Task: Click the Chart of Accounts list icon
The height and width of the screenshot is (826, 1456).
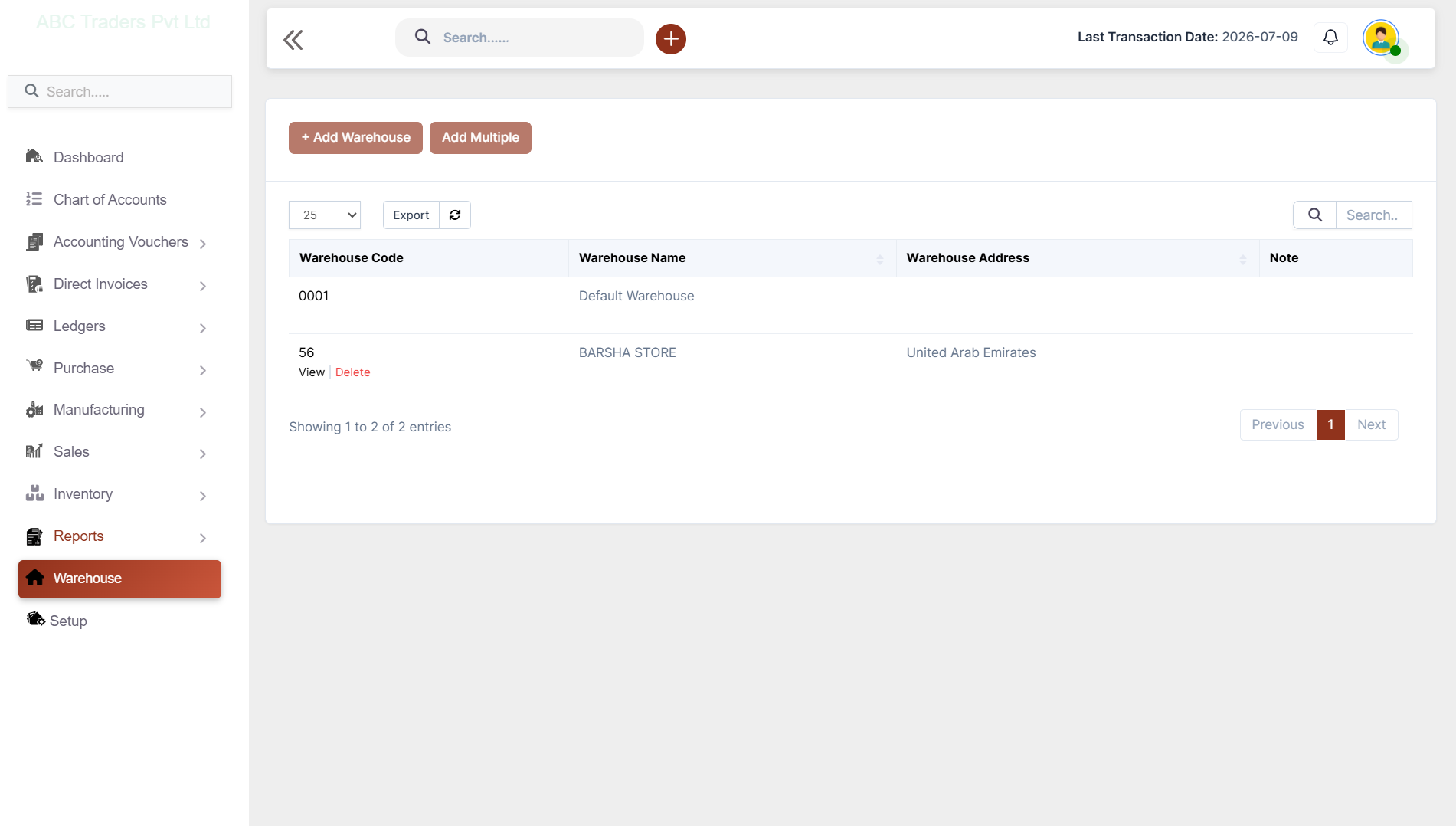Action: click(34, 198)
